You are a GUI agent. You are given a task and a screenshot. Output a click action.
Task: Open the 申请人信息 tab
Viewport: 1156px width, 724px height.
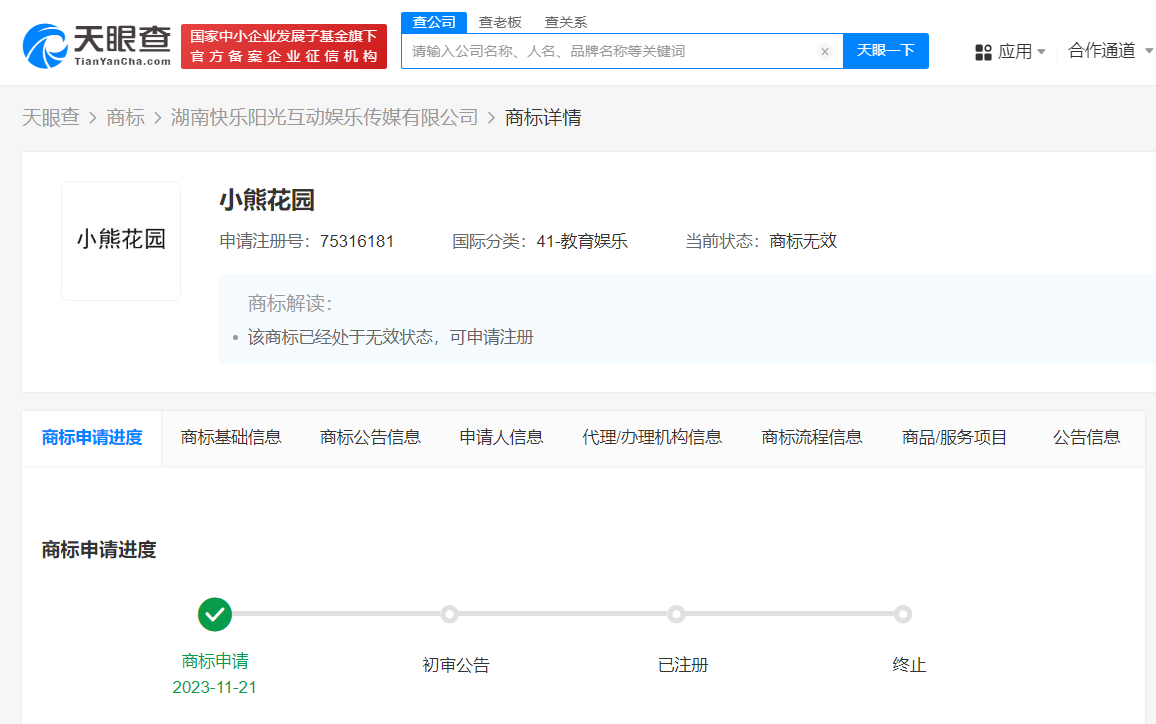coord(501,437)
